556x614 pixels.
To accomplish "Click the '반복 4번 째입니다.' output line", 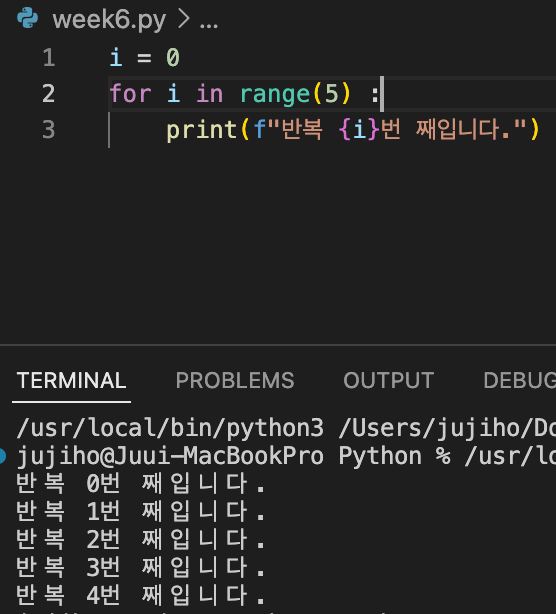I will [141, 594].
